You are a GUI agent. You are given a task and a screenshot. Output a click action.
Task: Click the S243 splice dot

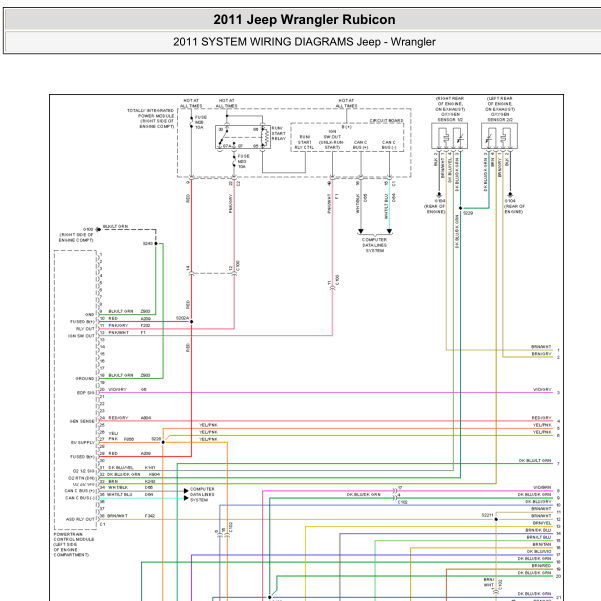coord(156,243)
